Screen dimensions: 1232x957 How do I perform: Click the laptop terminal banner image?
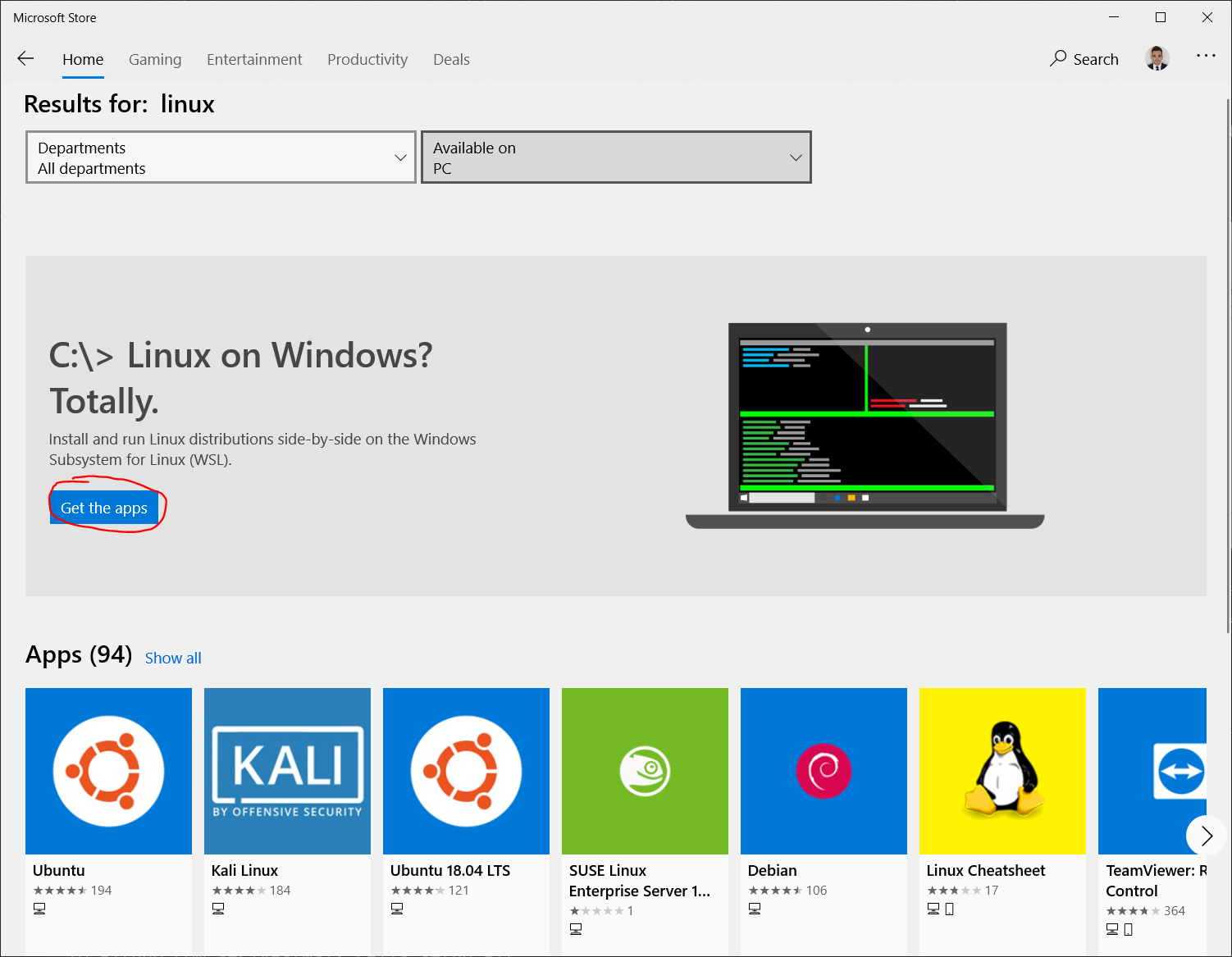[x=865, y=426]
